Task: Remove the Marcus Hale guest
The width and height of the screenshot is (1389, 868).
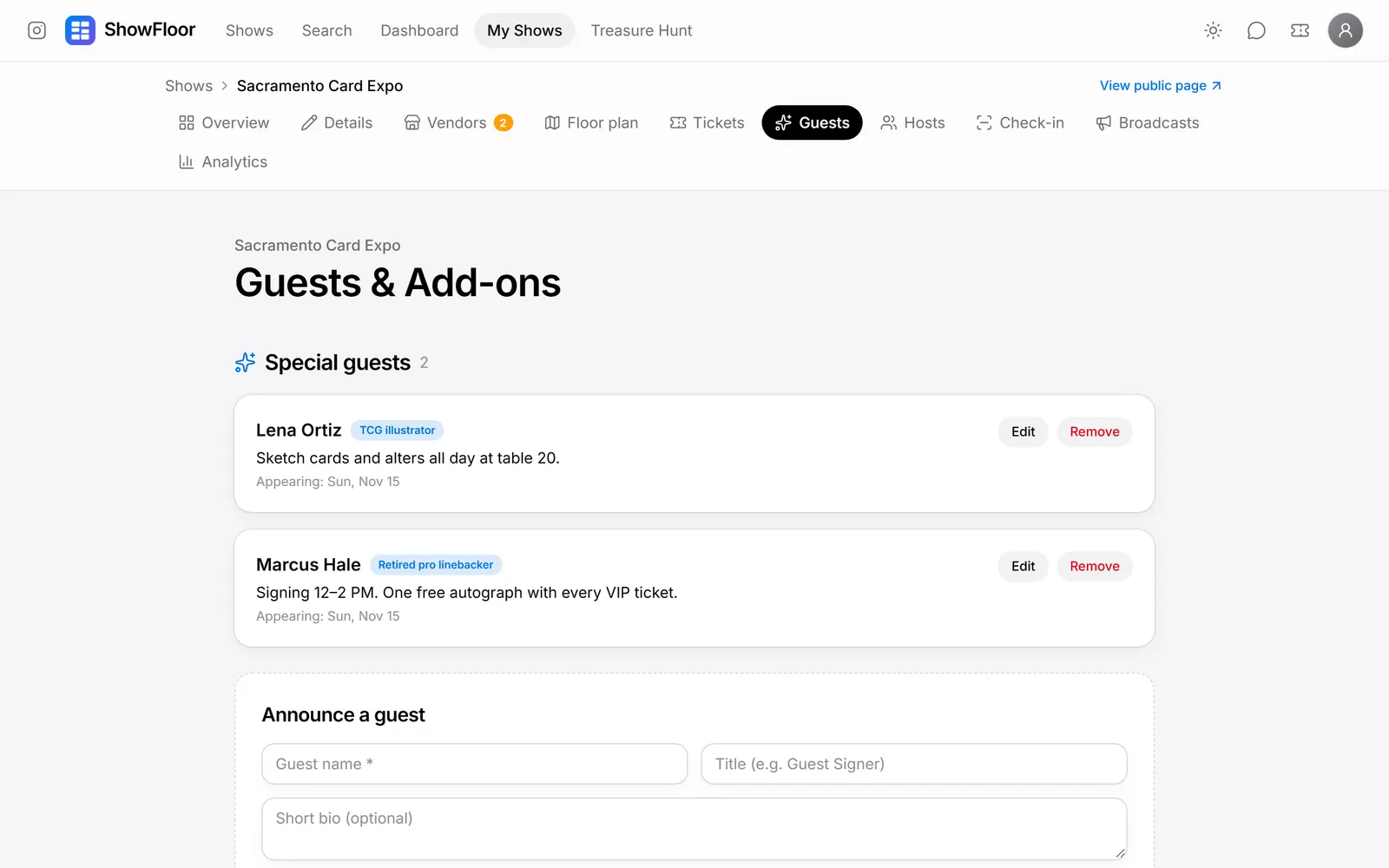Action: pyautogui.click(x=1094, y=566)
